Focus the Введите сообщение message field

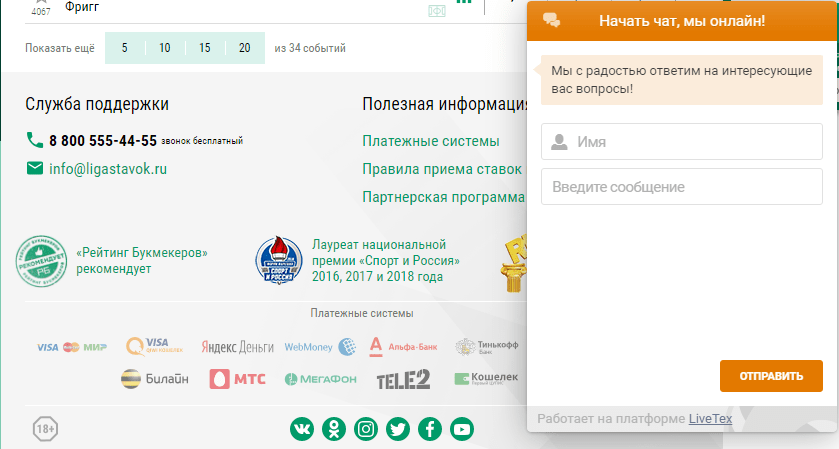[682, 187]
